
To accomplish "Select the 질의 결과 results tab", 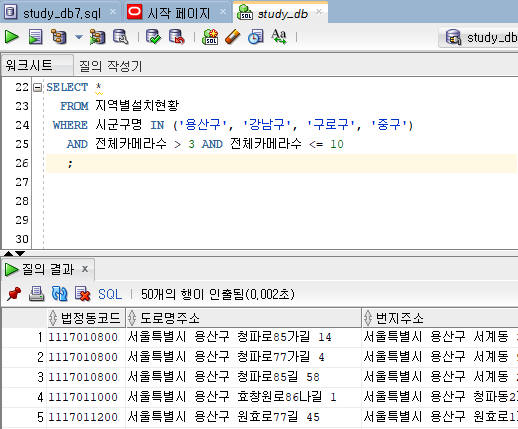I will 48,269.
